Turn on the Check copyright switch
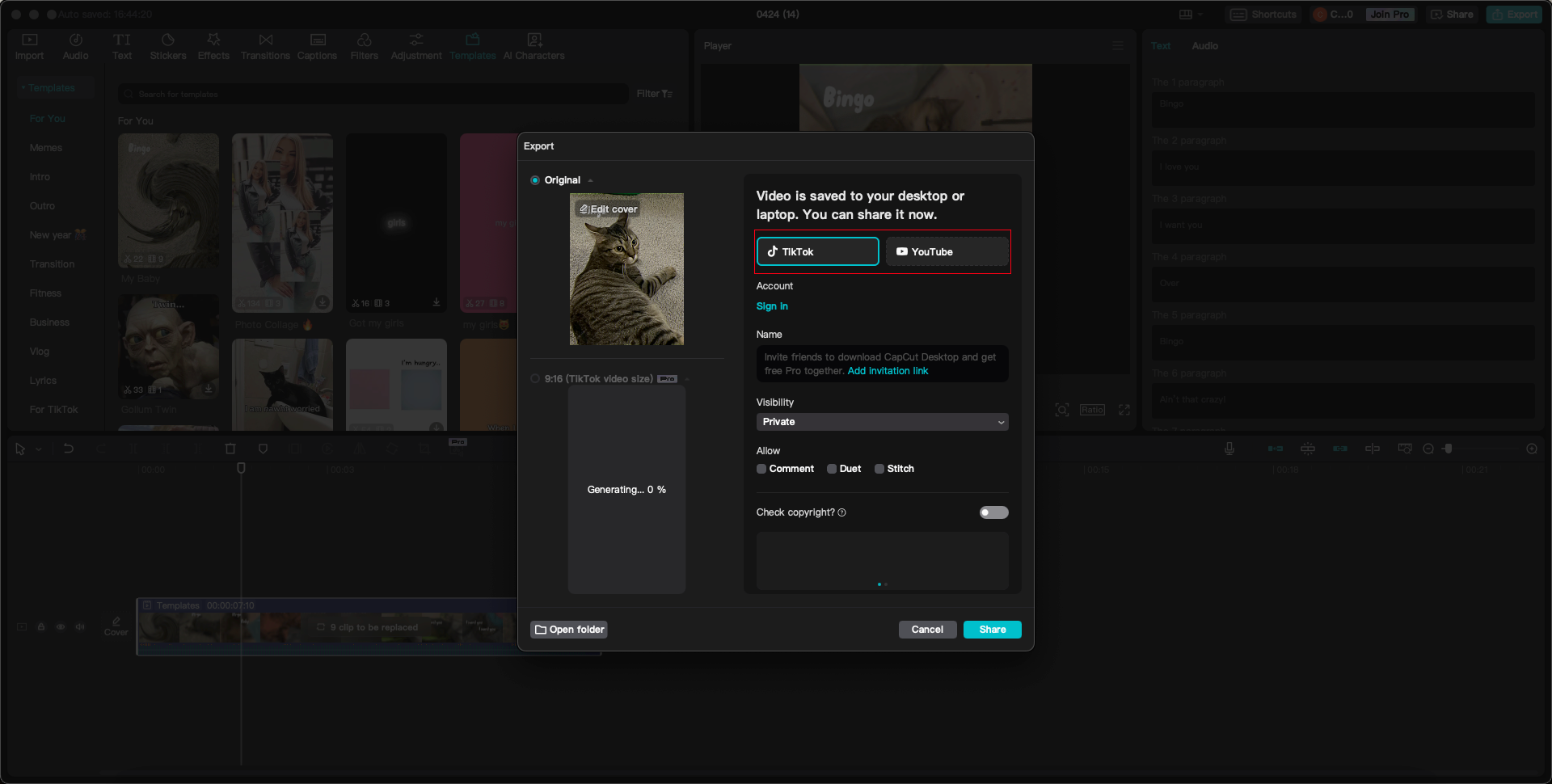The height and width of the screenshot is (784, 1552). [x=993, y=512]
